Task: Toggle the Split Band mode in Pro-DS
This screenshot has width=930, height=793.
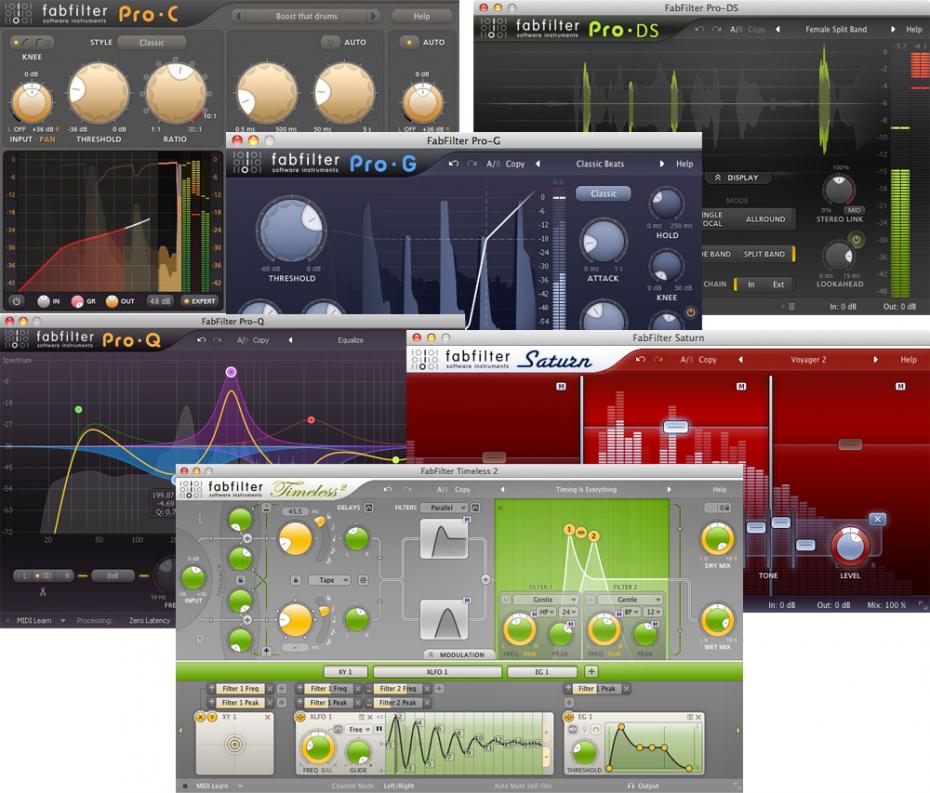Action: click(x=764, y=255)
